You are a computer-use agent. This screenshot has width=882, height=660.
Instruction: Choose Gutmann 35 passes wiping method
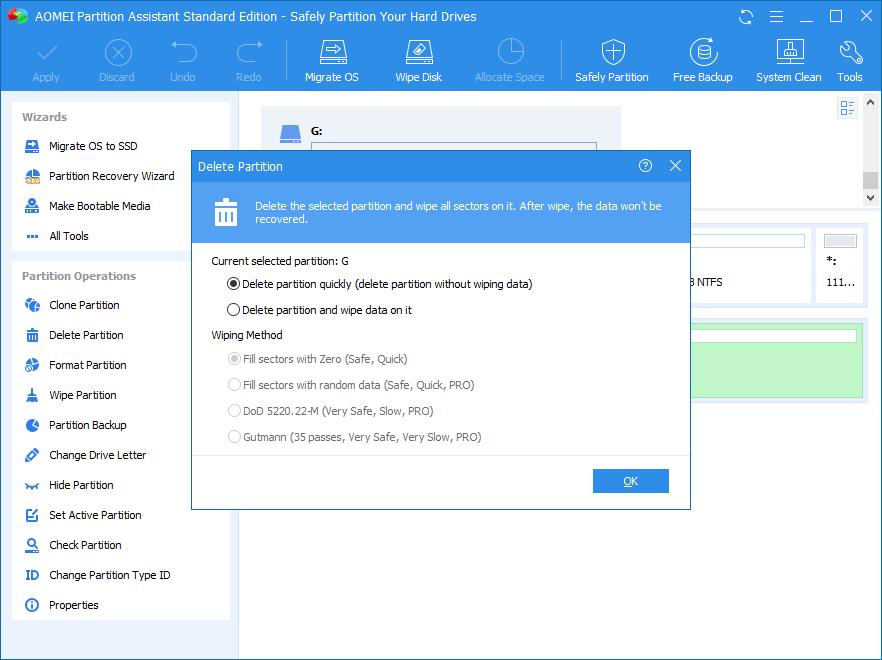pos(234,437)
